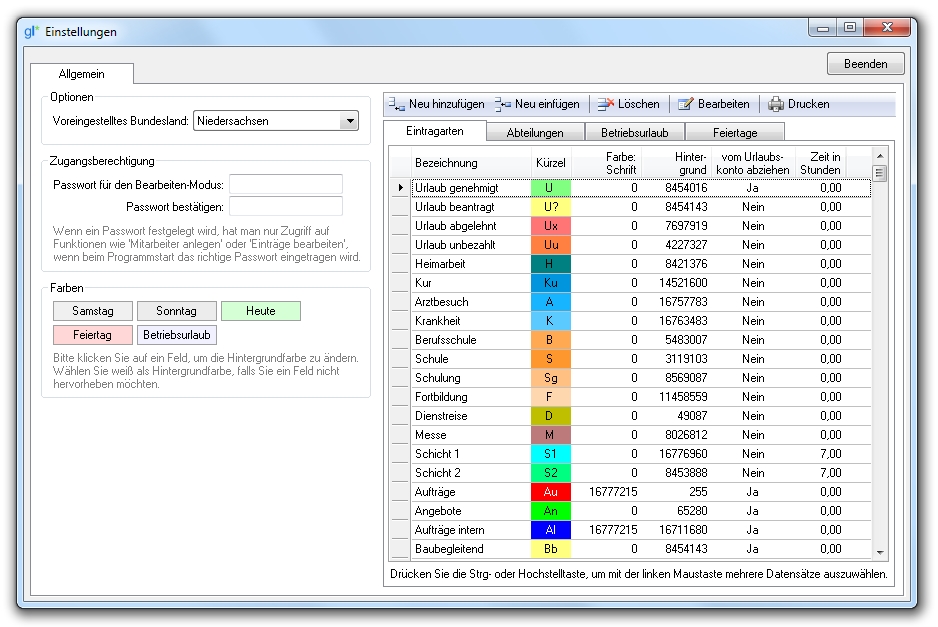Click the Beenden button
The height and width of the screenshot is (627, 938).
pos(865,64)
